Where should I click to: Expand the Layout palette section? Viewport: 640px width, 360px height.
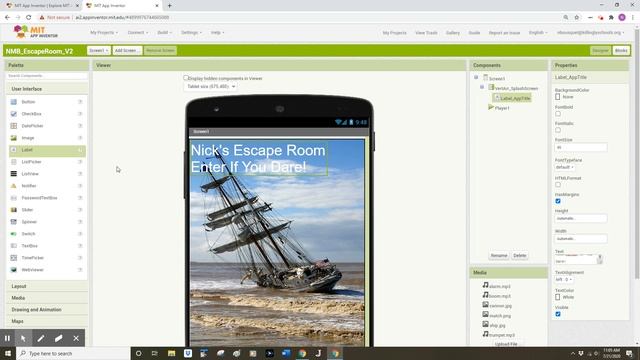47,286
